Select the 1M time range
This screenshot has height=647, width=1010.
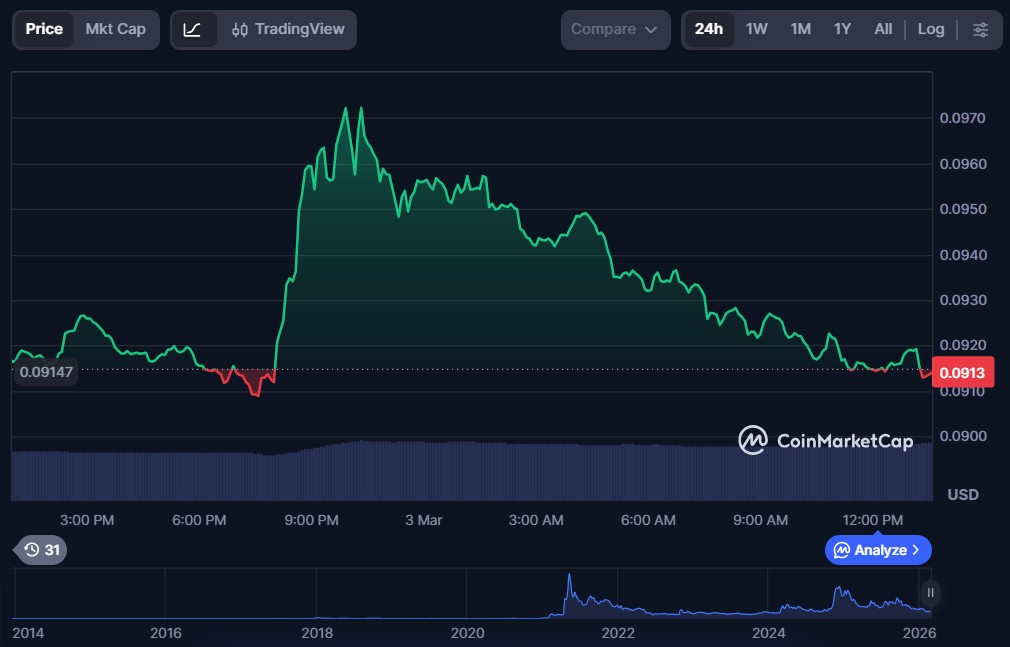(800, 29)
